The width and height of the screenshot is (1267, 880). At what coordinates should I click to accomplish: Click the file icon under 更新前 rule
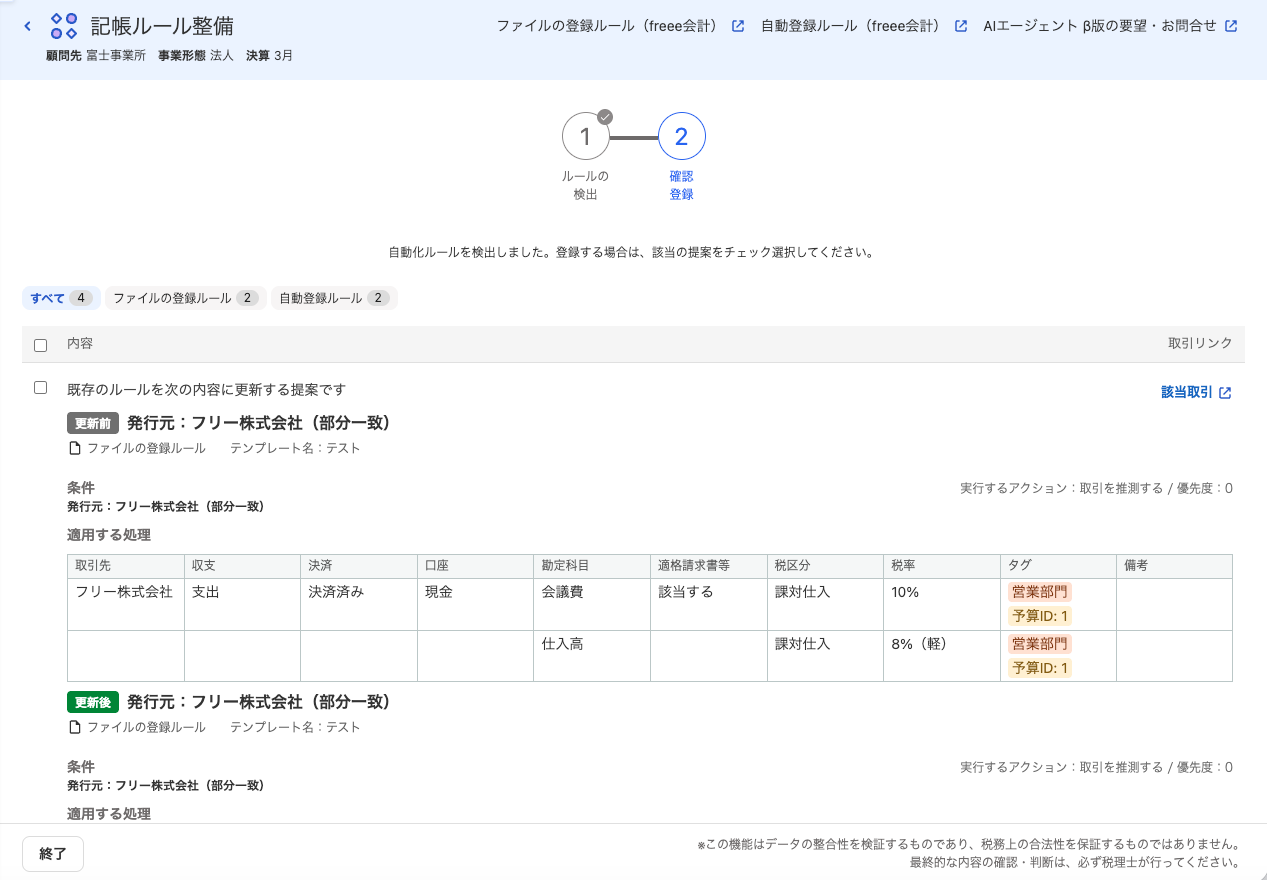tap(74, 448)
